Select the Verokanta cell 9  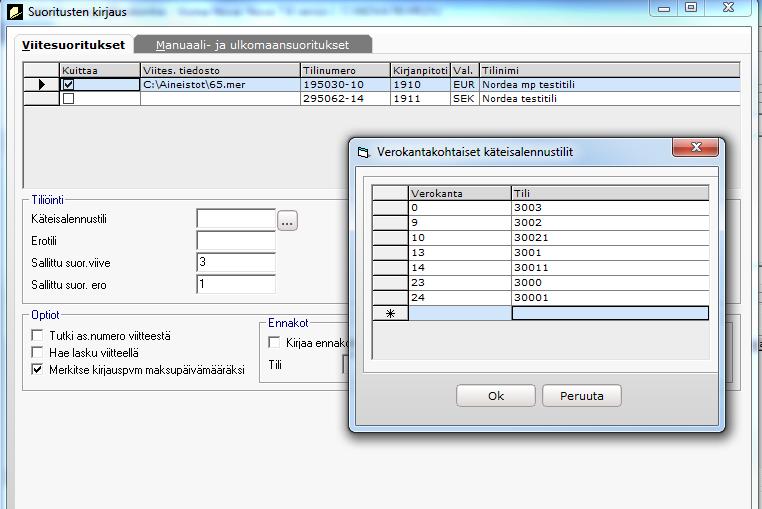coord(460,223)
